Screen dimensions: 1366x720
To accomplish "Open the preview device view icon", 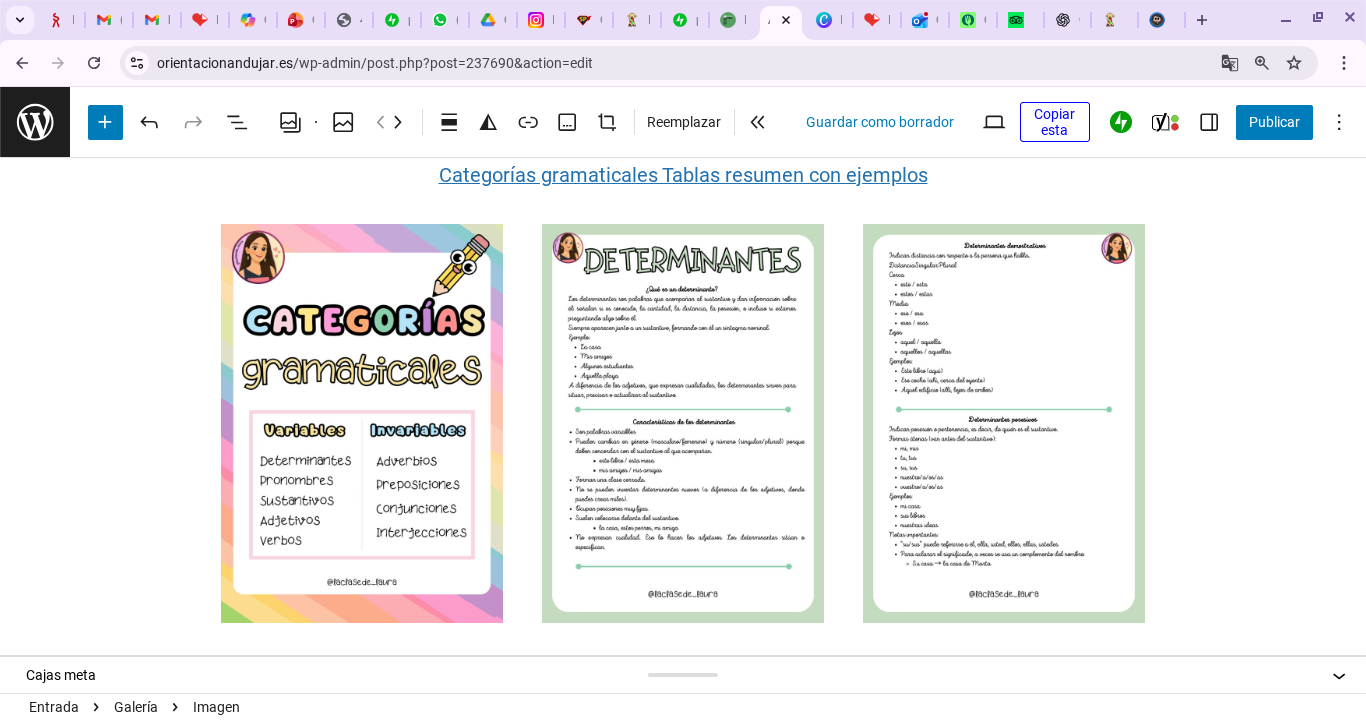I will [x=994, y=122].
